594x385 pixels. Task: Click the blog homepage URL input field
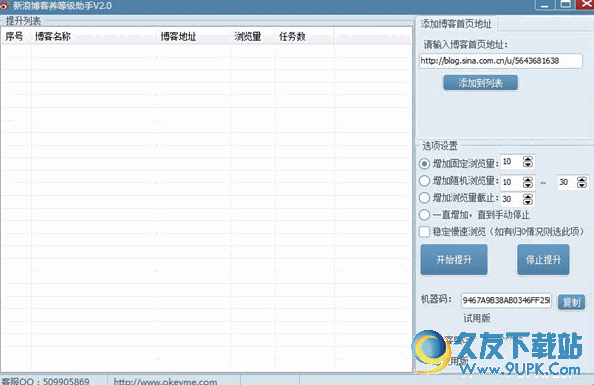click(500, 61)
